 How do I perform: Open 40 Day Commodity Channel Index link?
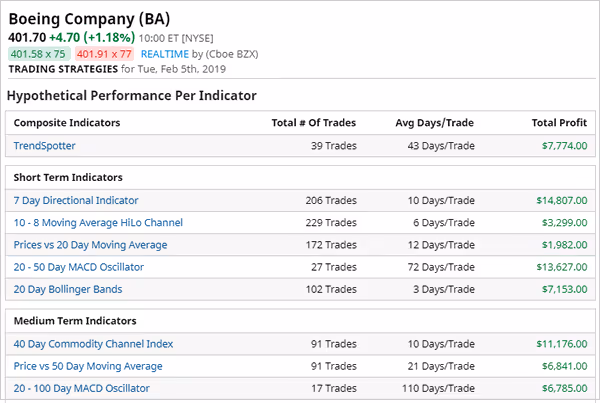click(93, 344)
